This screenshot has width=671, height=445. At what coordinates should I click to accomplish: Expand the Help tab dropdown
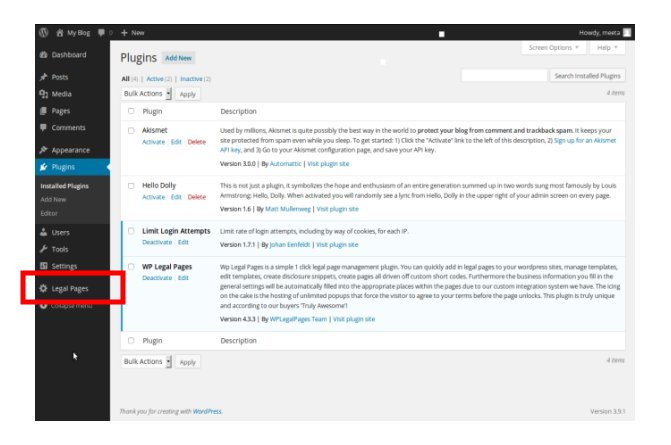(x=606, y=47)
